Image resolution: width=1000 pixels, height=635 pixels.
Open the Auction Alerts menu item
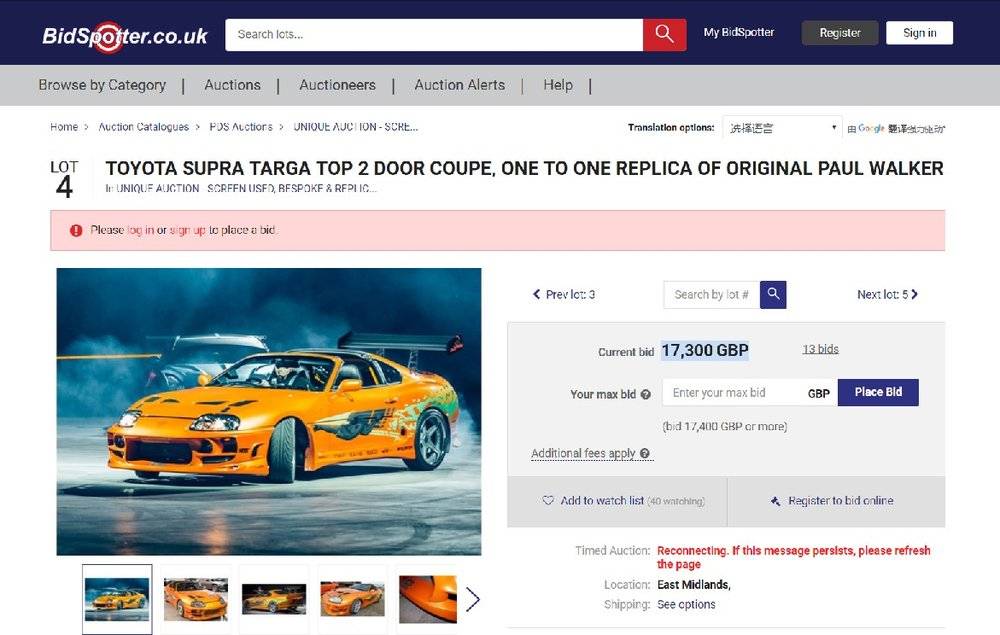point(459,85)
